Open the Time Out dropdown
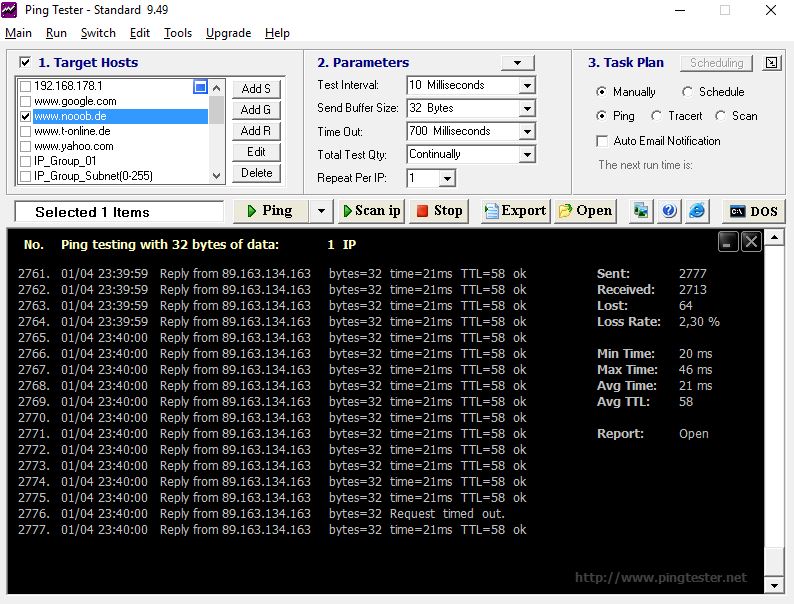Image resolution: width=794 pixels, height=604 pixels. (527, 132)
